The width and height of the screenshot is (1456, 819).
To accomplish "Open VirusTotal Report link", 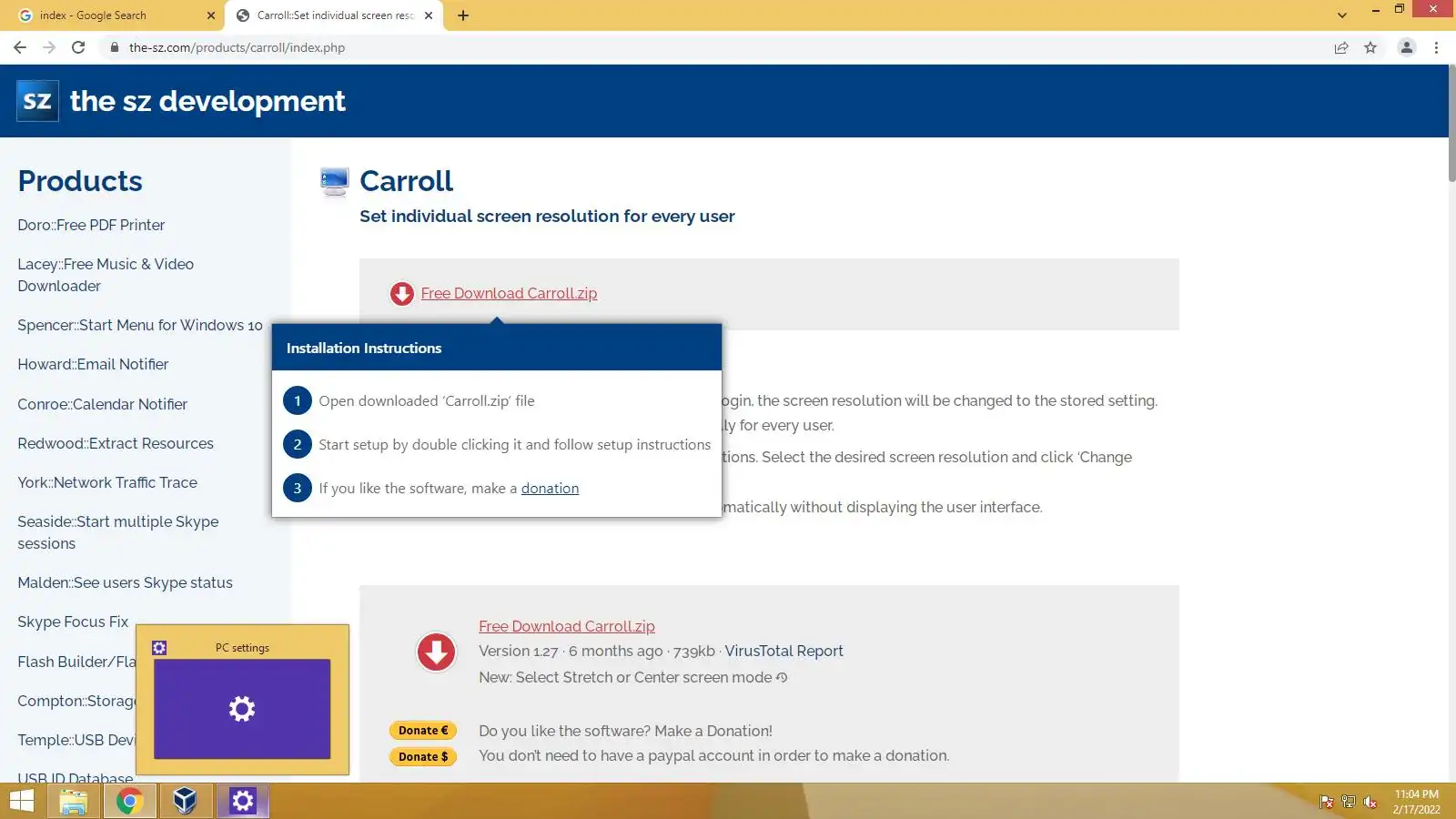I will pos(784,652).
